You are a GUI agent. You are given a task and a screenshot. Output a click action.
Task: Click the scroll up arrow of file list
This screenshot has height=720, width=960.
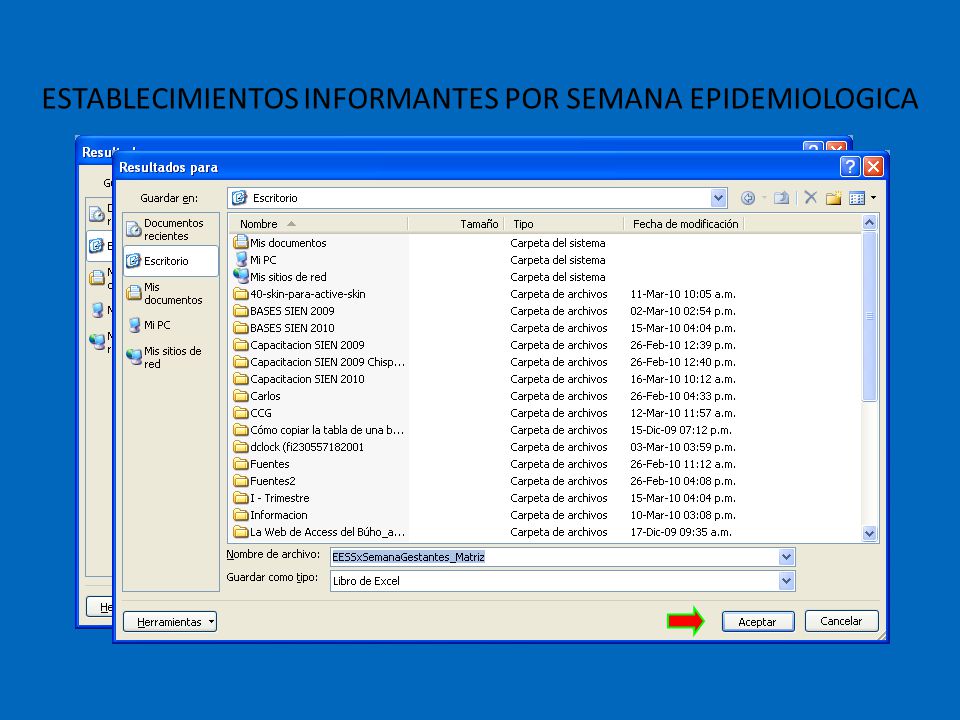coord(869,223)
